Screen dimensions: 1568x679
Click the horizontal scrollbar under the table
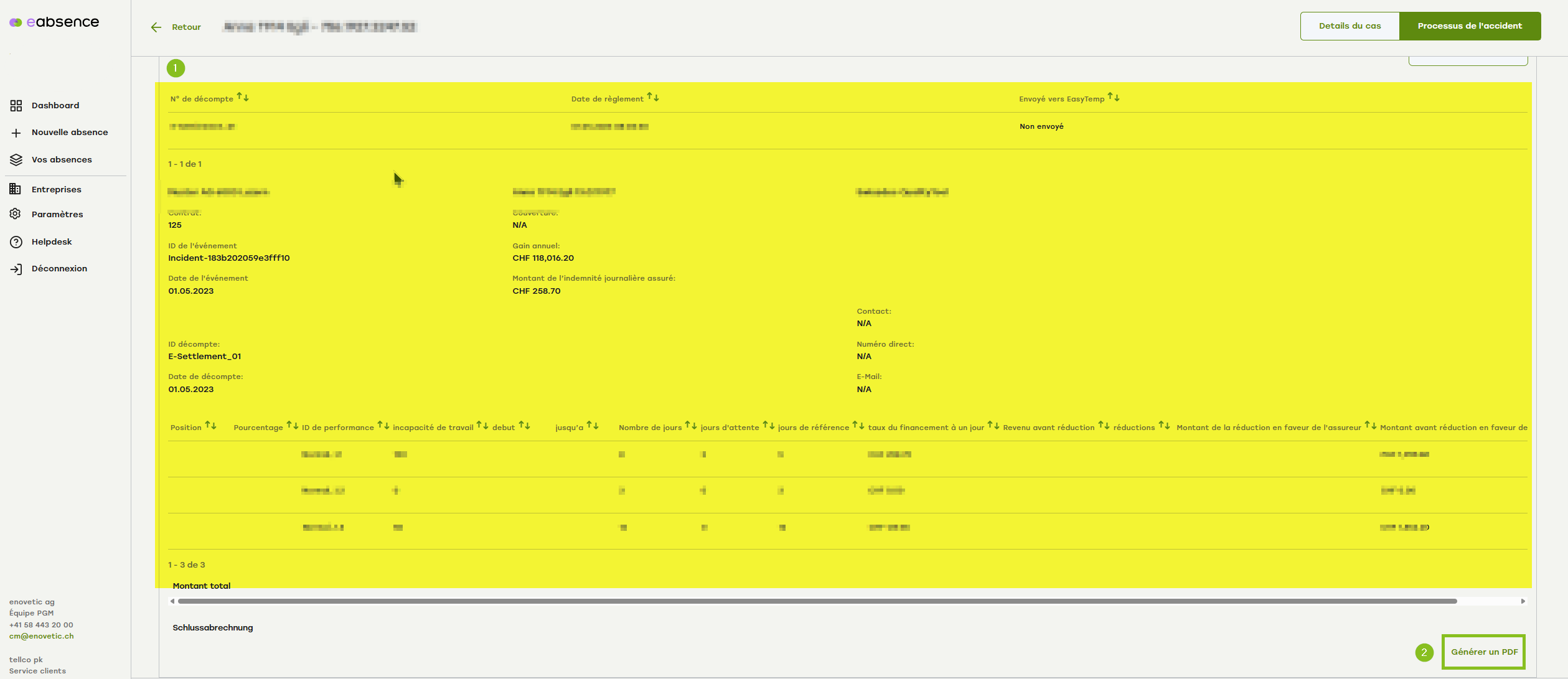click(817, 601)
